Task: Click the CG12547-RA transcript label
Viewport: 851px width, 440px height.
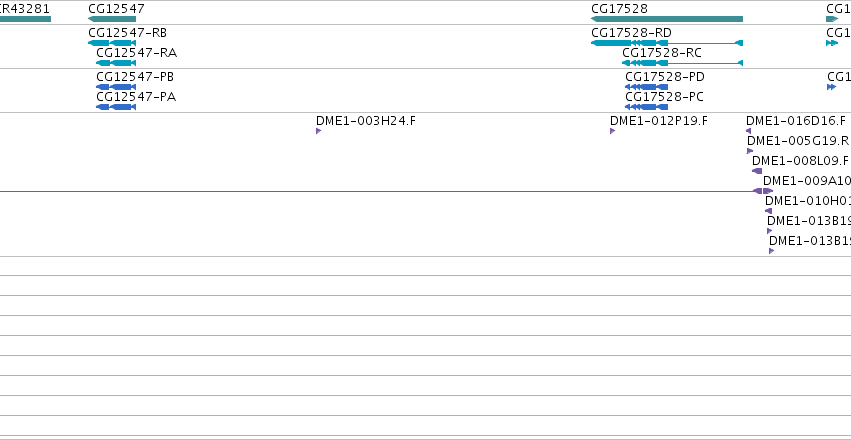Action: (136, 53)
